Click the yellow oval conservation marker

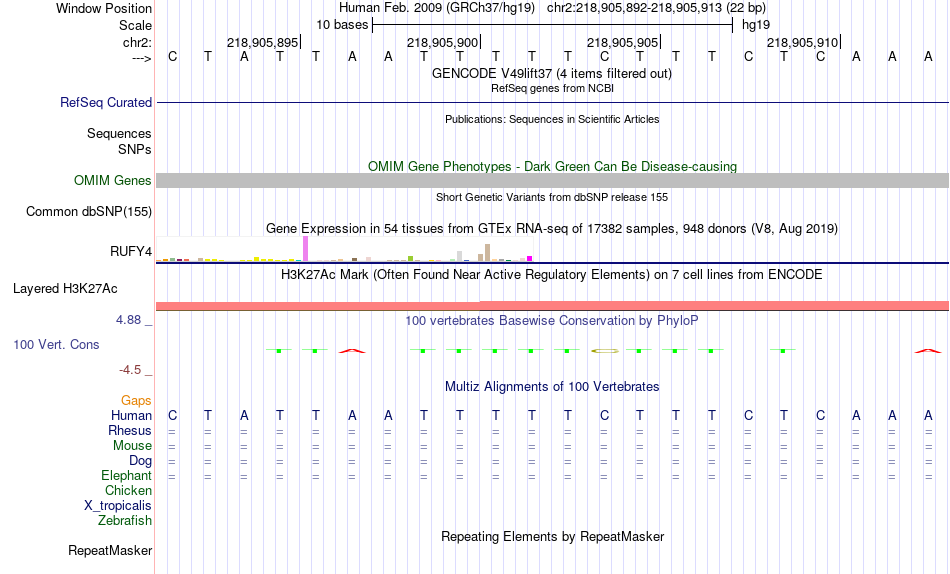(605, 350)
